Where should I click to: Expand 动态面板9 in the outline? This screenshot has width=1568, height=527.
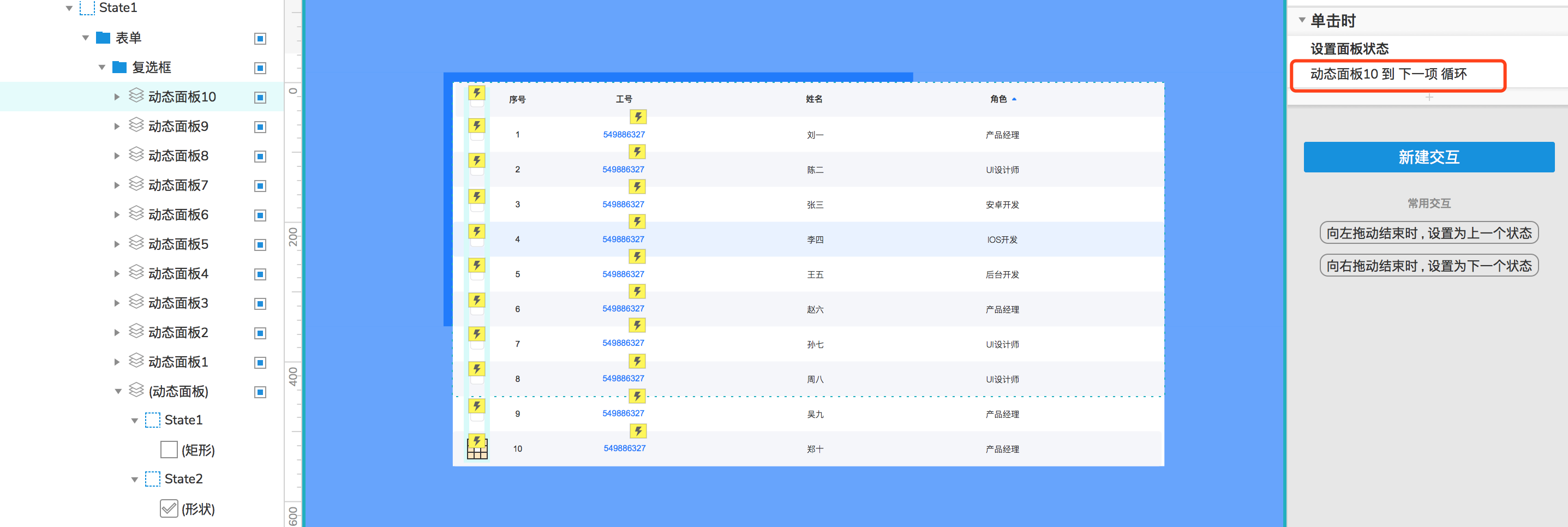coord(117,127)
